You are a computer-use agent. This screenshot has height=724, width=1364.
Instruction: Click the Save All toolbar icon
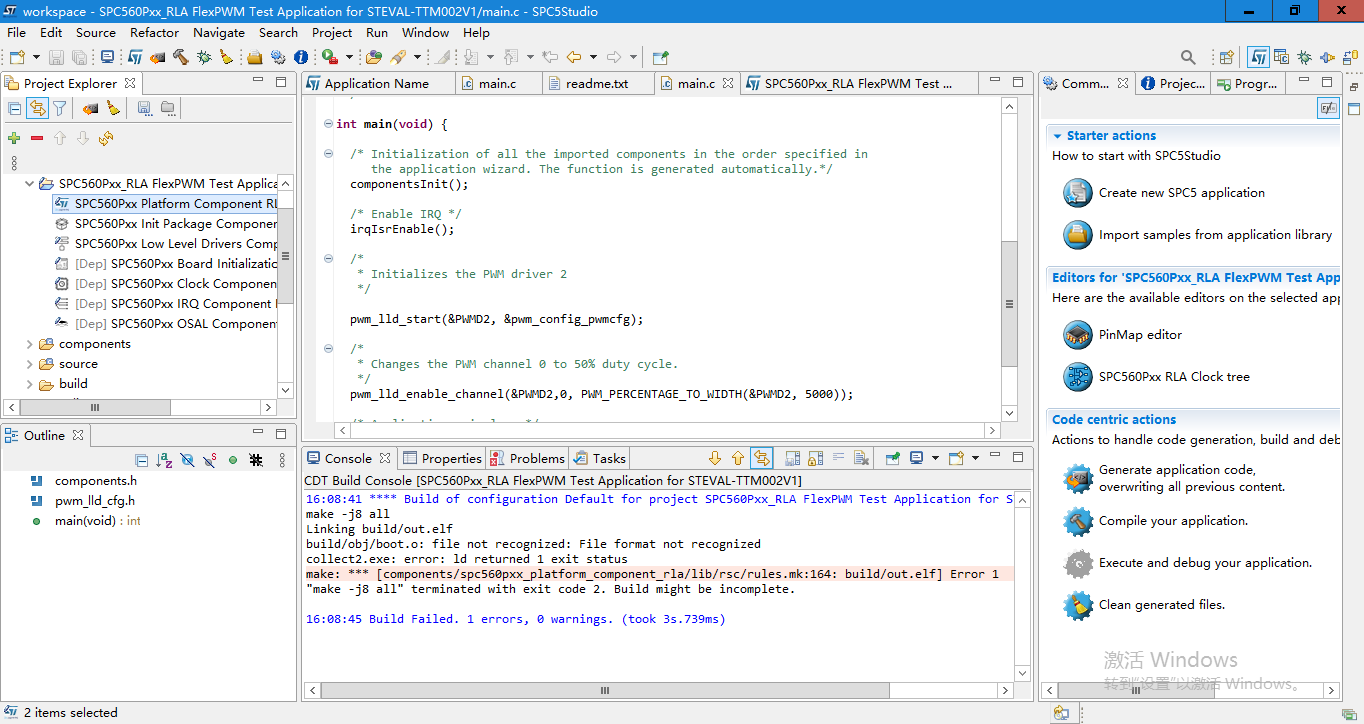click(x=78, y=57)
